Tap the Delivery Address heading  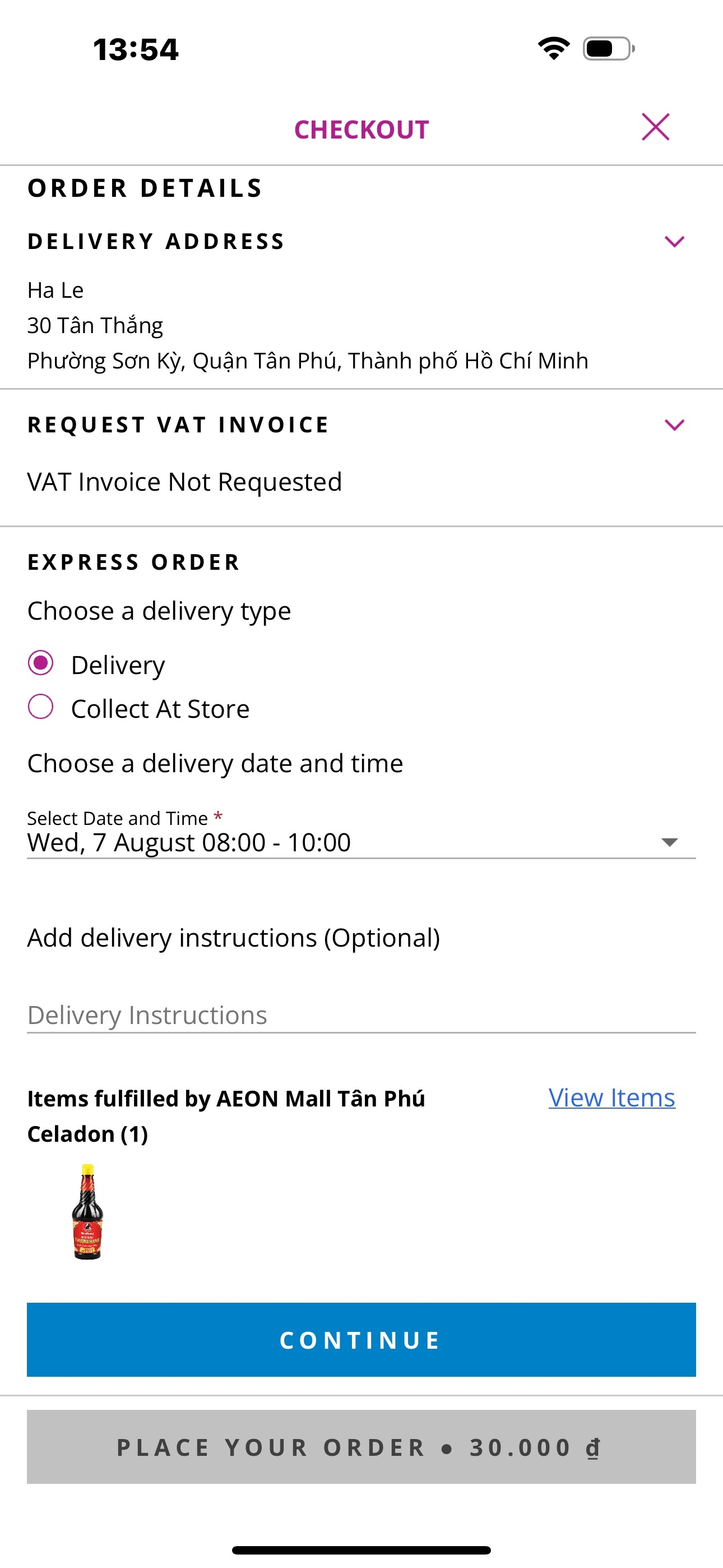[156, 242]
